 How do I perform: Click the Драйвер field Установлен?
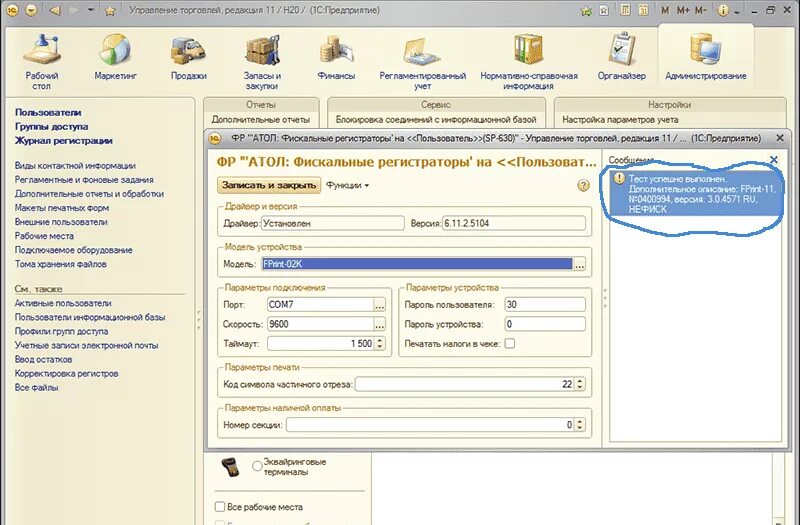pos(333,223)
